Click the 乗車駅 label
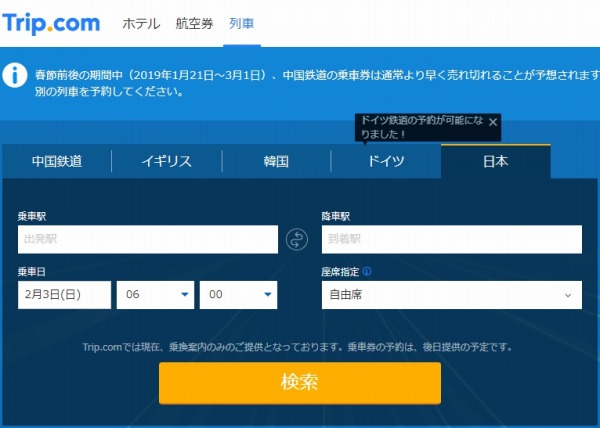 pos(32,216)
